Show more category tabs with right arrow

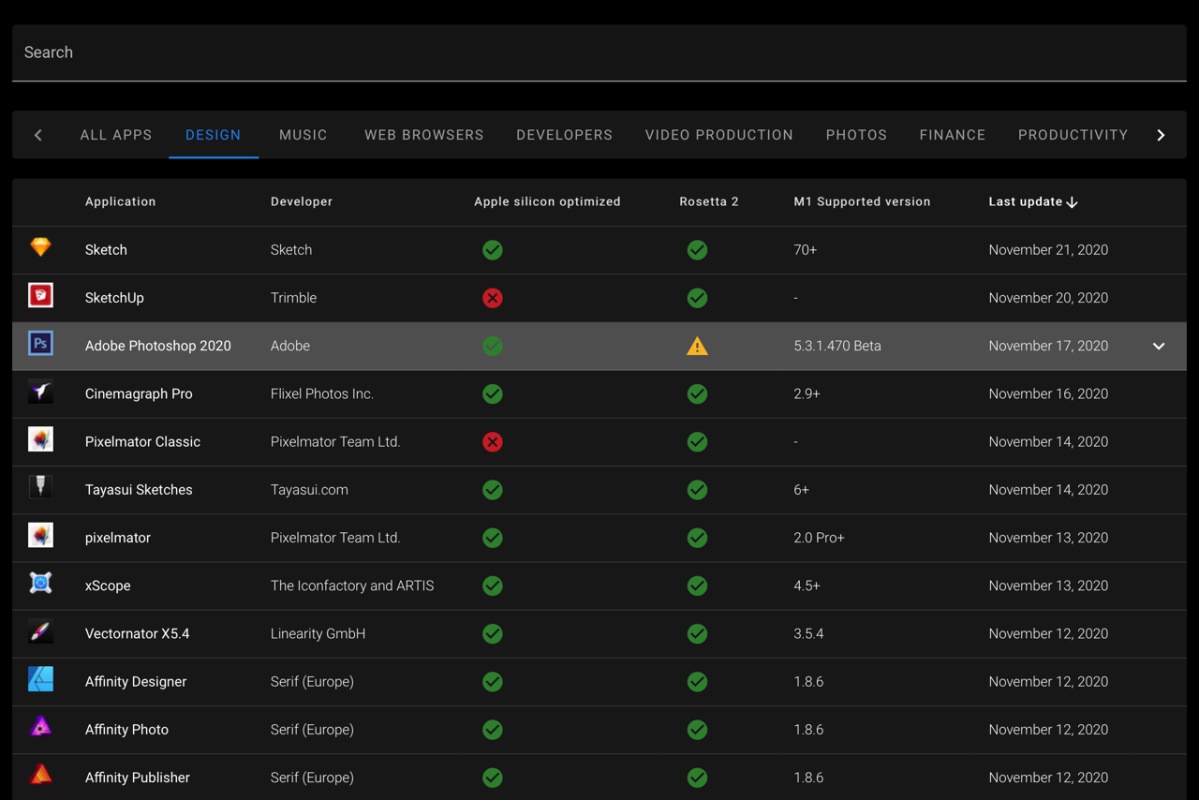[1161, 135]
